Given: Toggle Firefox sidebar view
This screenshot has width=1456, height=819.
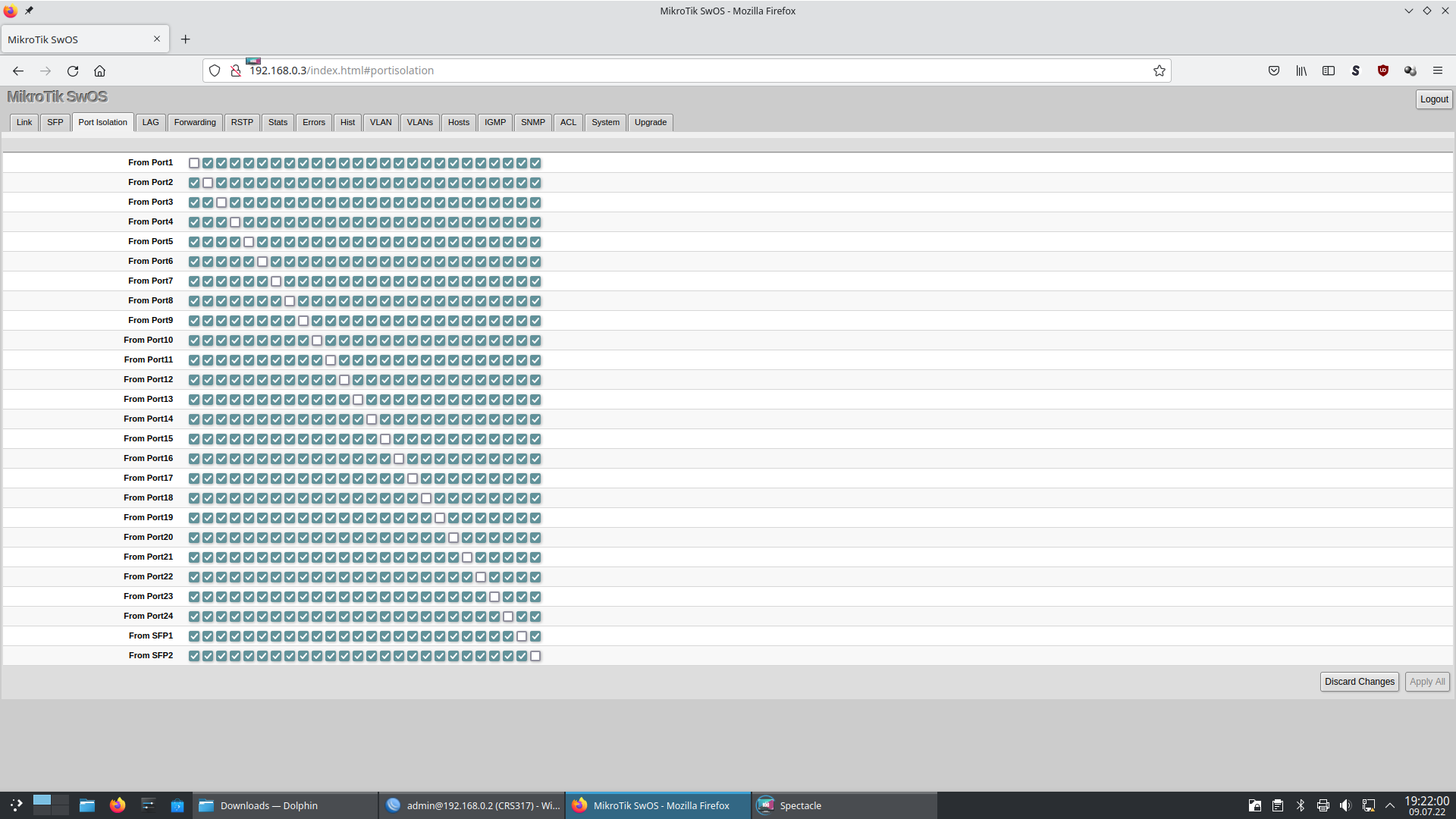Looking at the screenshot, I should (1329, 71).
